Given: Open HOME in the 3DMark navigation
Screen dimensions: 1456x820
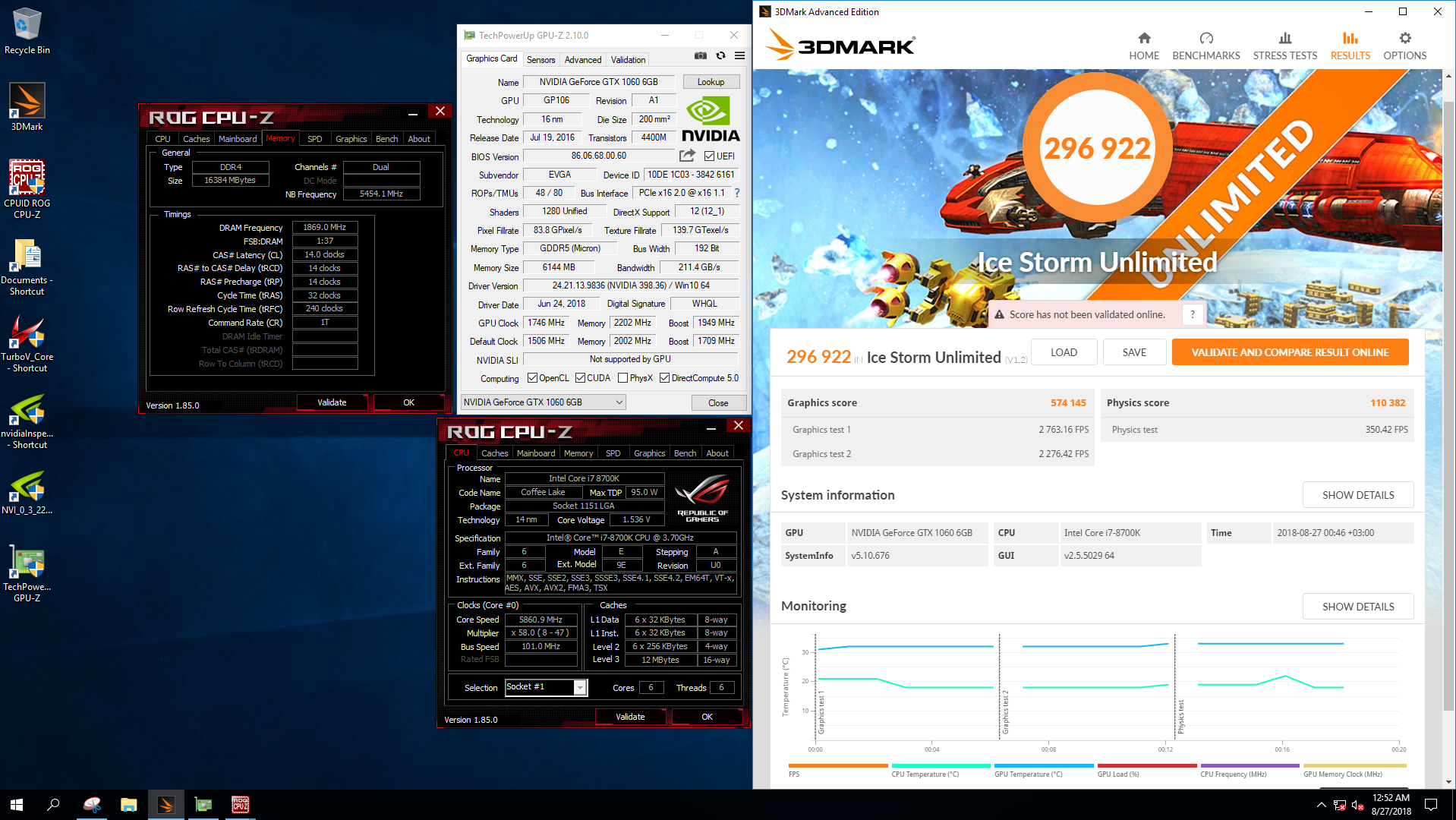Looking at the screenshot, I should pos(1143,46).
